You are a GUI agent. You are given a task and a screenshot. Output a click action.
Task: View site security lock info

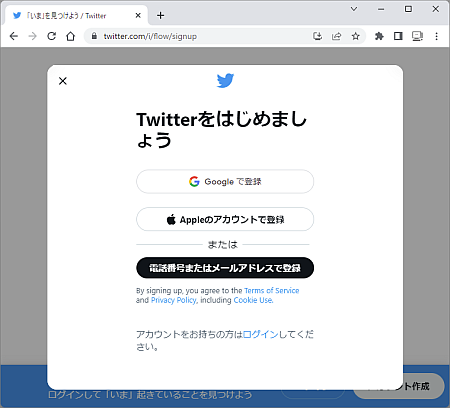(94, 36)
